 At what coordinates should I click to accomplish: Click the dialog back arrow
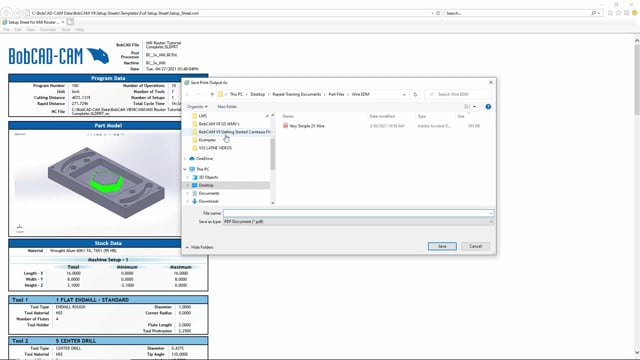[x=187, y=94]
